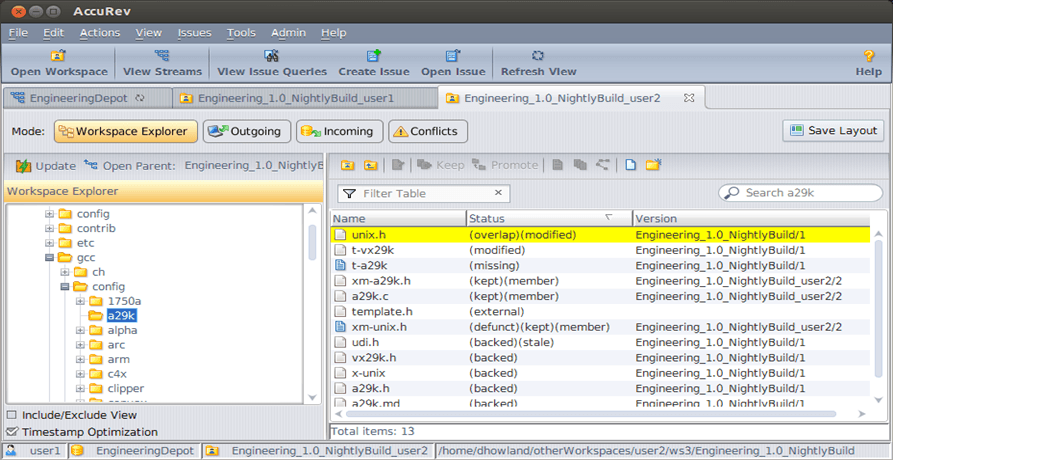Screen dimensions: 1050x460
Task: Click the Save Layout button
Action: 833,131
